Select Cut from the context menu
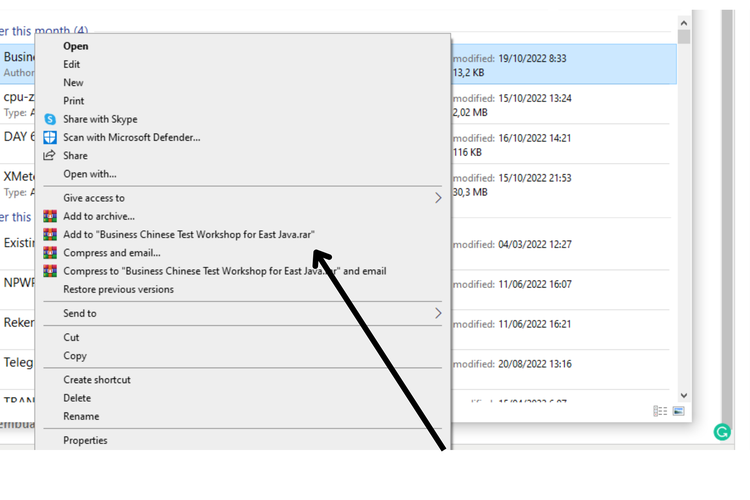This screenshot has width=750, height=500. (71, 337)
